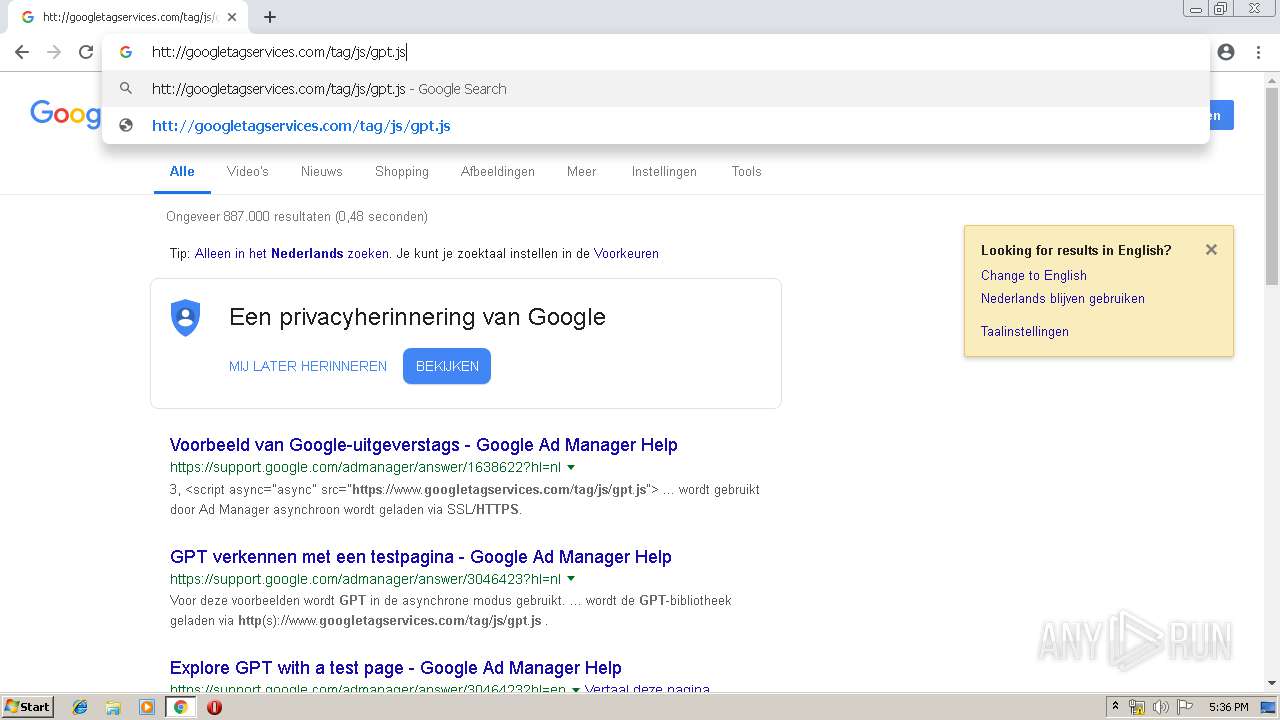1280x720 pixels.
Task: Click the 5:36 PM taskbar clock
Action: point(1228,707)
